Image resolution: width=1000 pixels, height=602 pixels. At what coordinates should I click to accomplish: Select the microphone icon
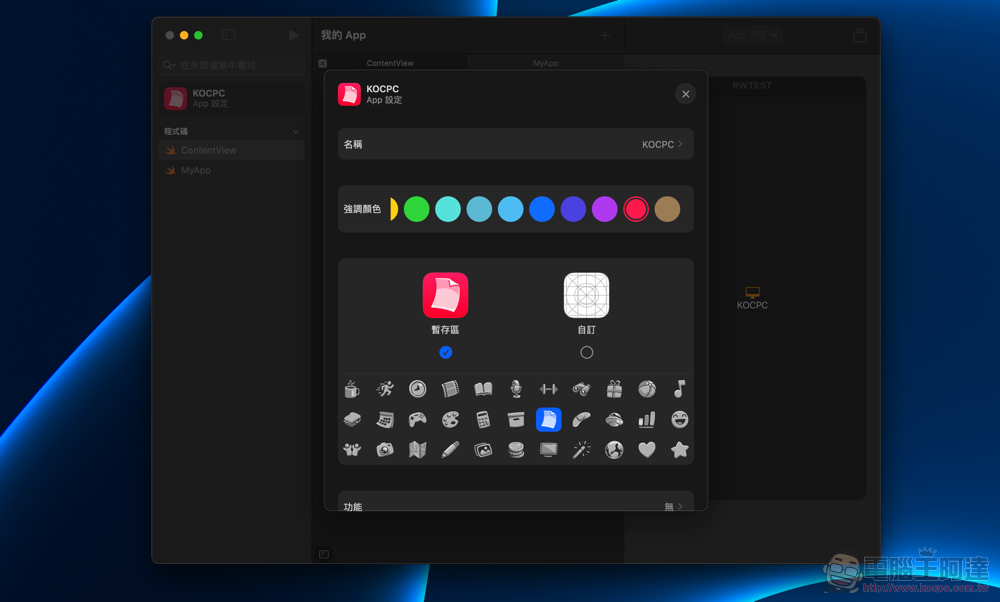[516, 389]
